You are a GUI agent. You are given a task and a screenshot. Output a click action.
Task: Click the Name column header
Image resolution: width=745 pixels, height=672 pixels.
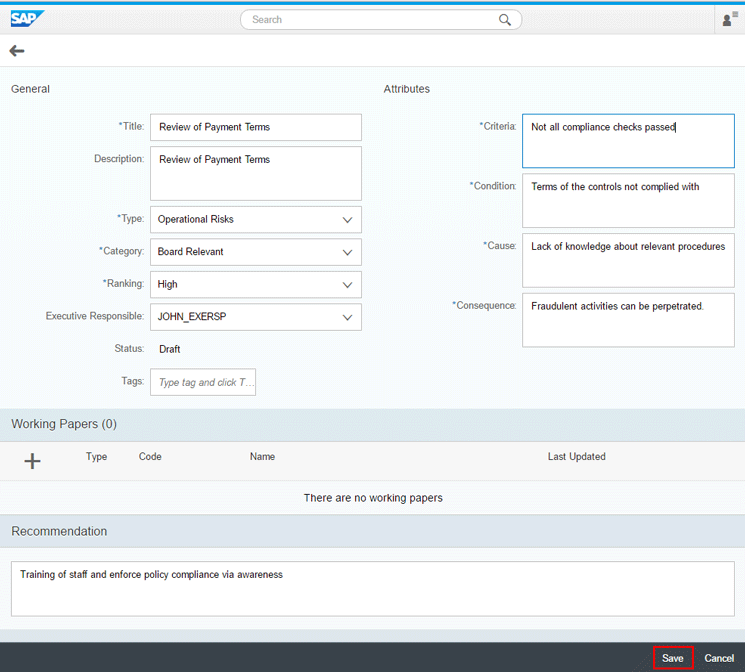click(x=262, y=456)
